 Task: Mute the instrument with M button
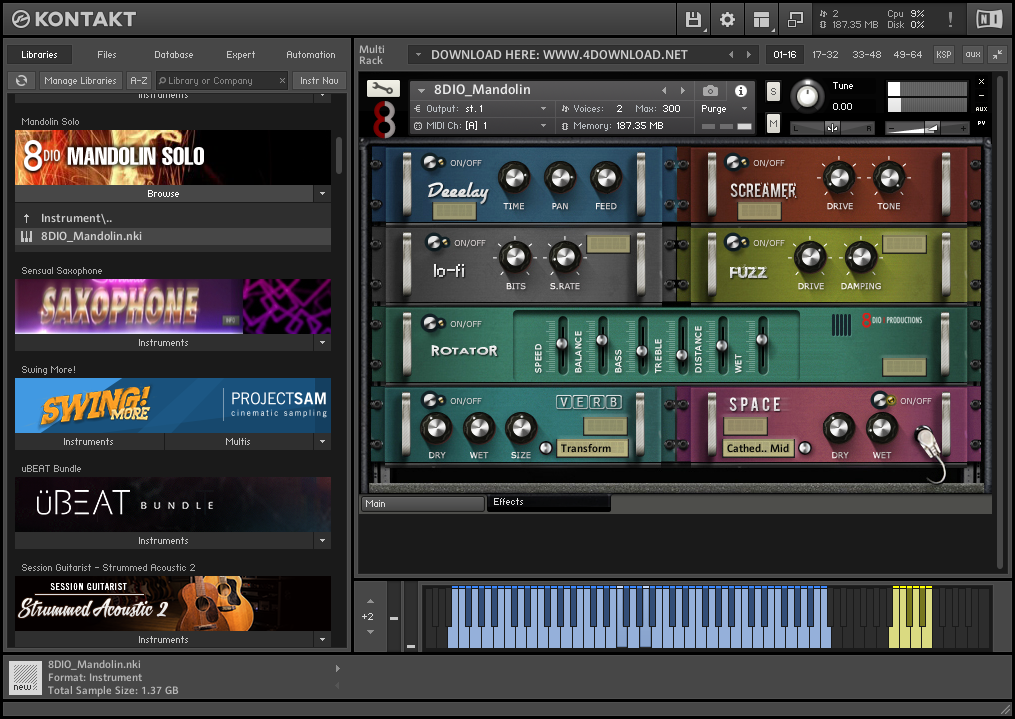773,123
